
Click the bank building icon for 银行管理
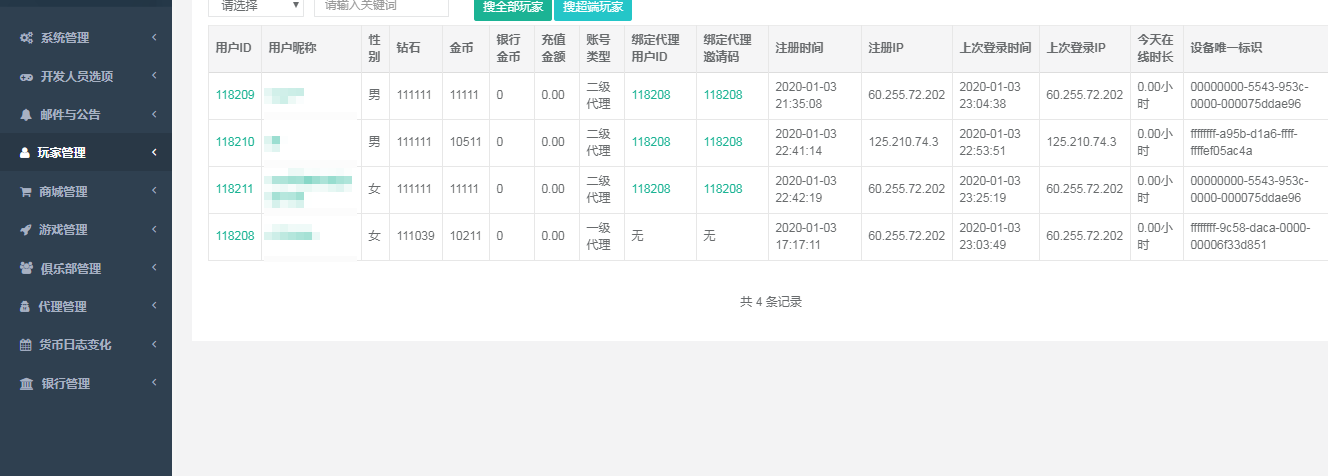coord(27,384)
